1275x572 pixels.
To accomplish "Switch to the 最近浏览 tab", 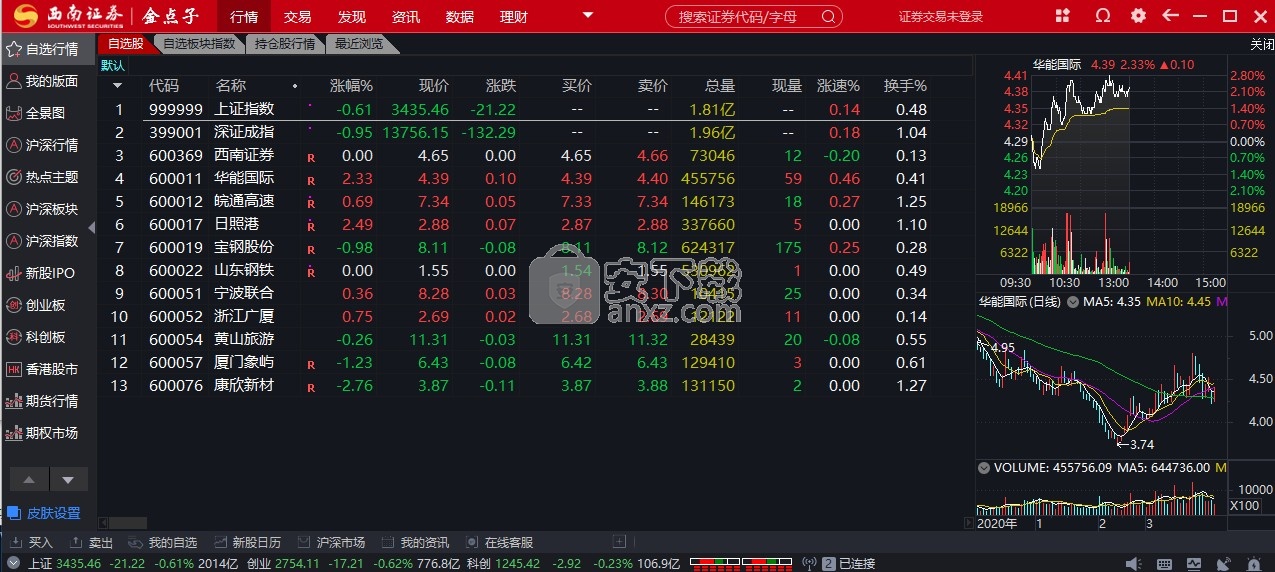I will pyautogui.click(x=359, y=44).
